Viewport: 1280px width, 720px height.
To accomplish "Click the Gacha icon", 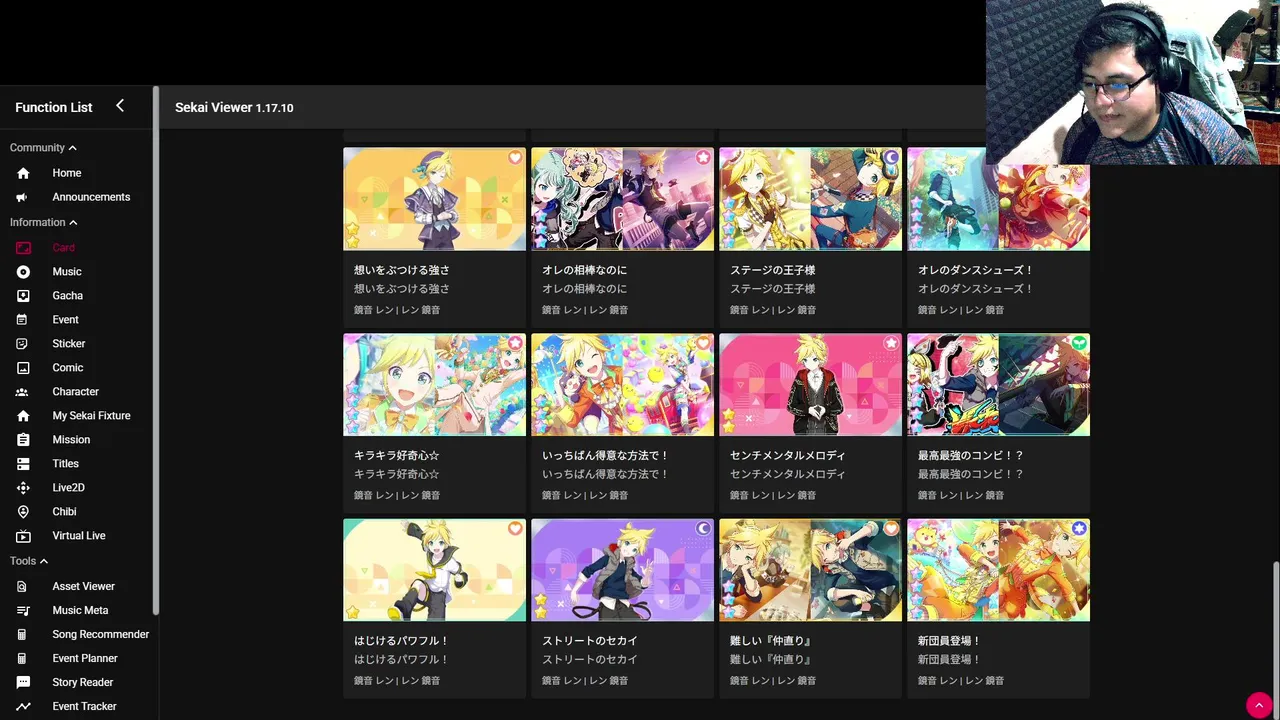I will [x=23, y=295].
